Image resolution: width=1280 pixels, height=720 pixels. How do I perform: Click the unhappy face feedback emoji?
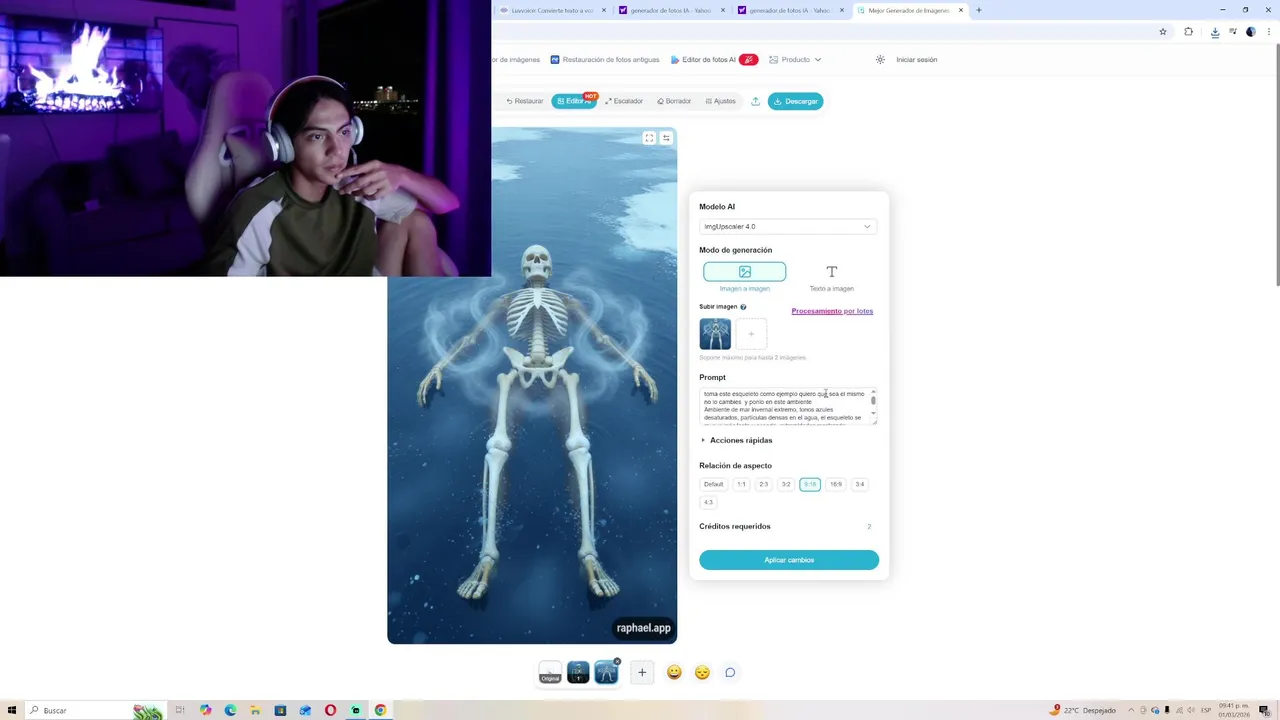(702, 673)
